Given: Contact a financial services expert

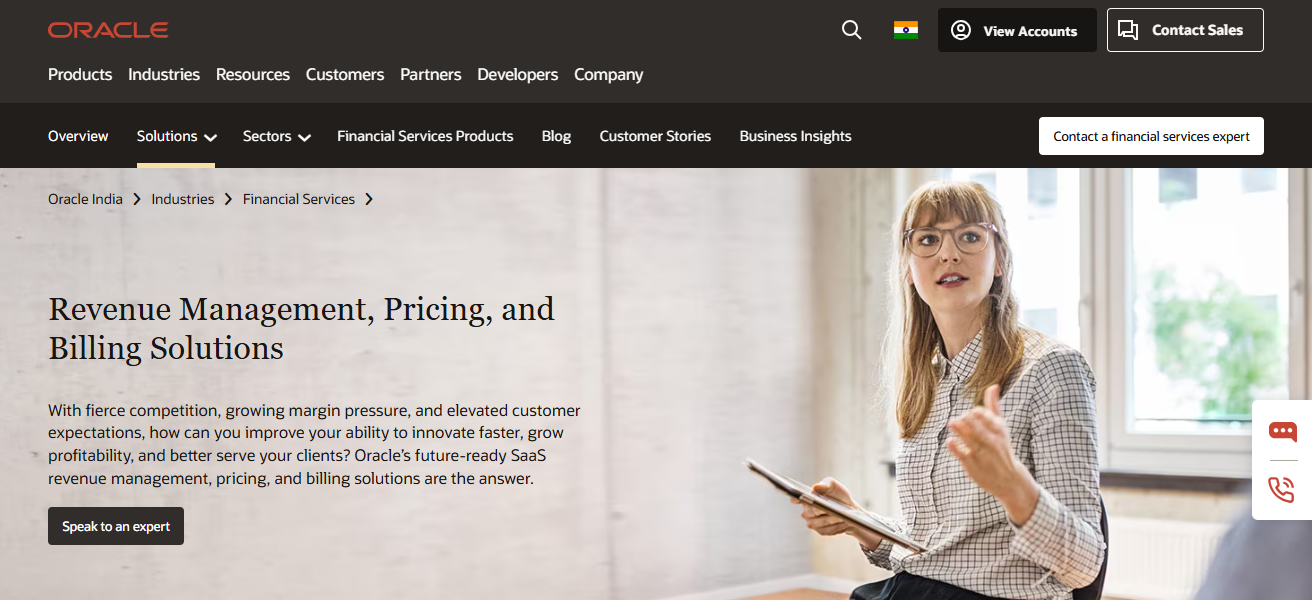Looking at the screenshot, I should [1150, 135].
